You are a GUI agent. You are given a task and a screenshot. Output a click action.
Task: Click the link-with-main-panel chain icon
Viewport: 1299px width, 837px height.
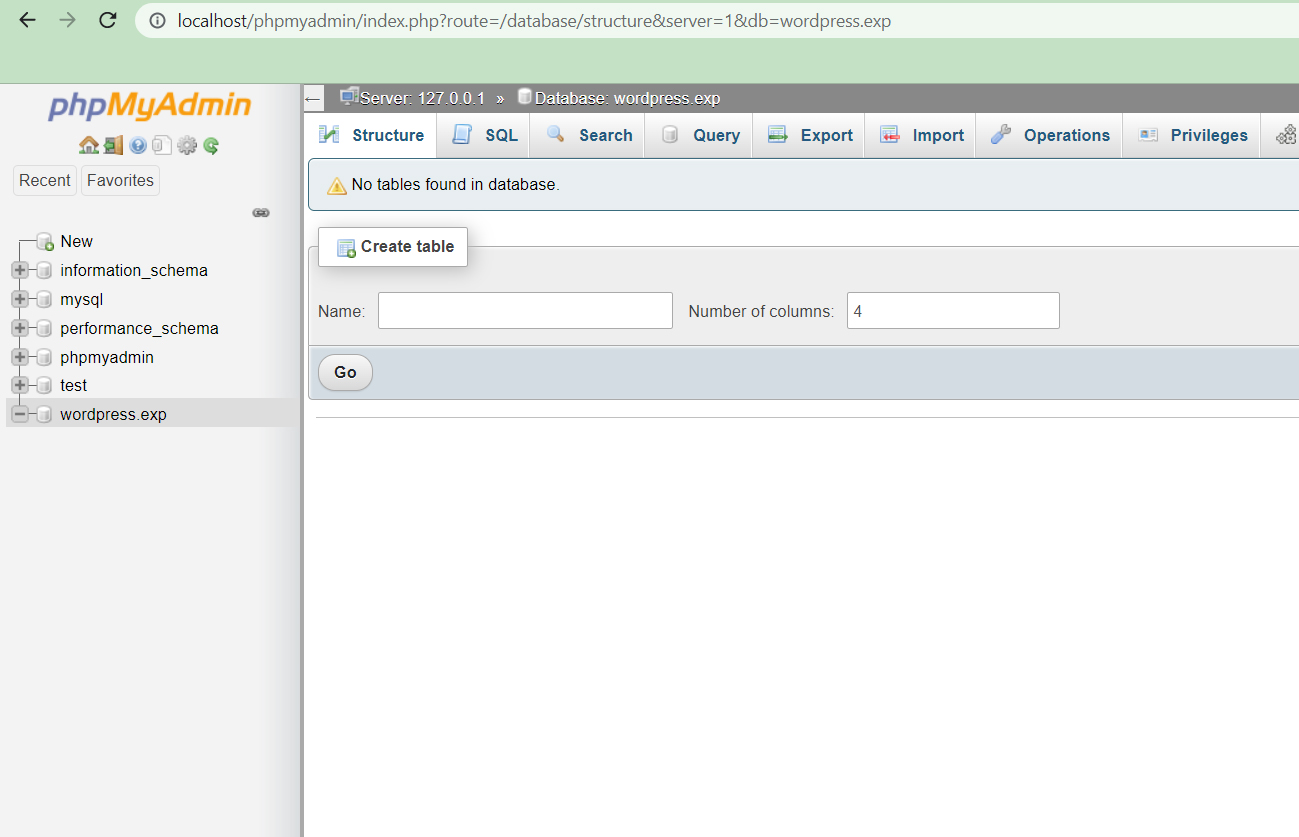click(x=261, y=213)
